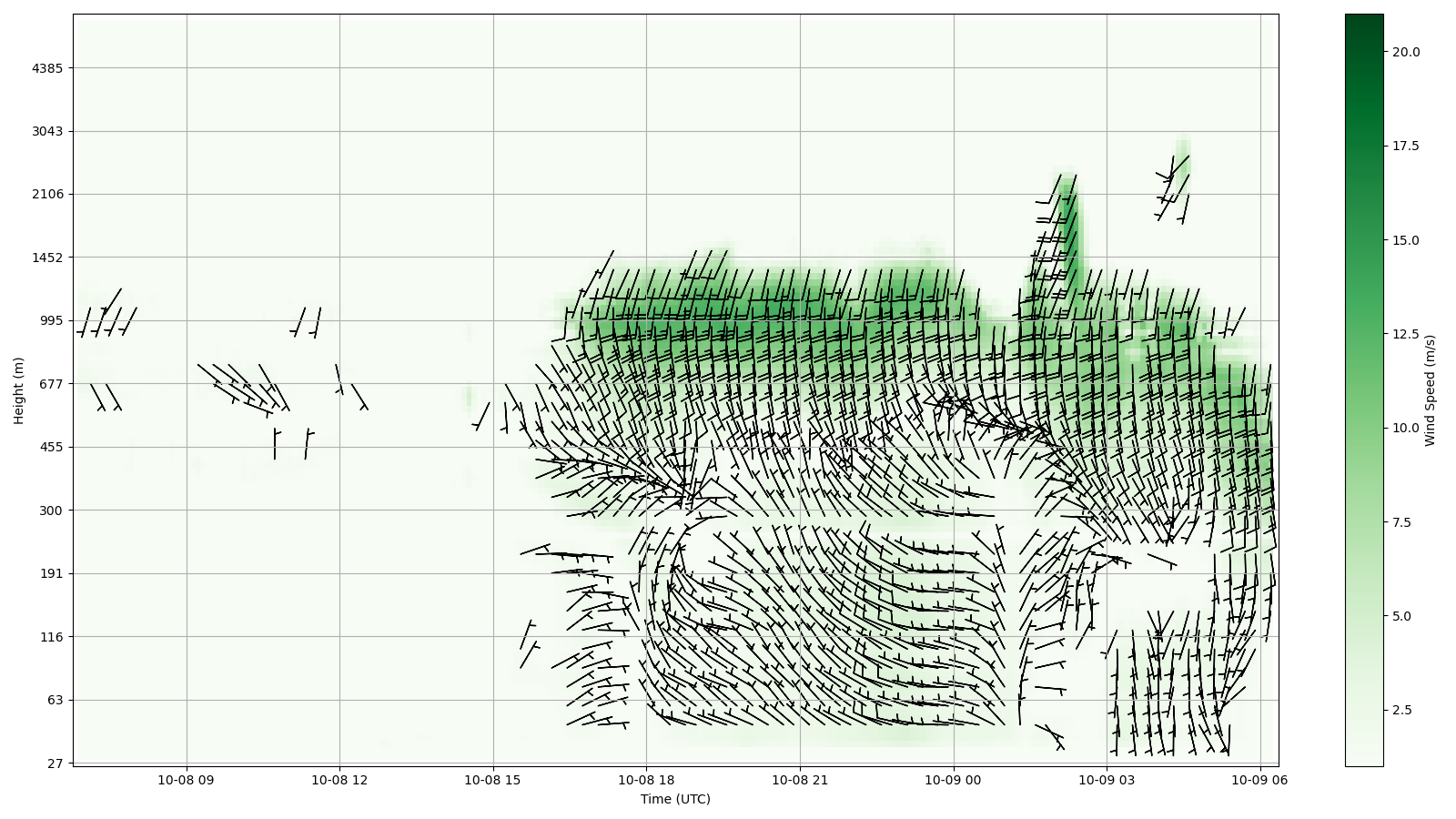Click the Height (m) axis title

click(x=18, y=390)
